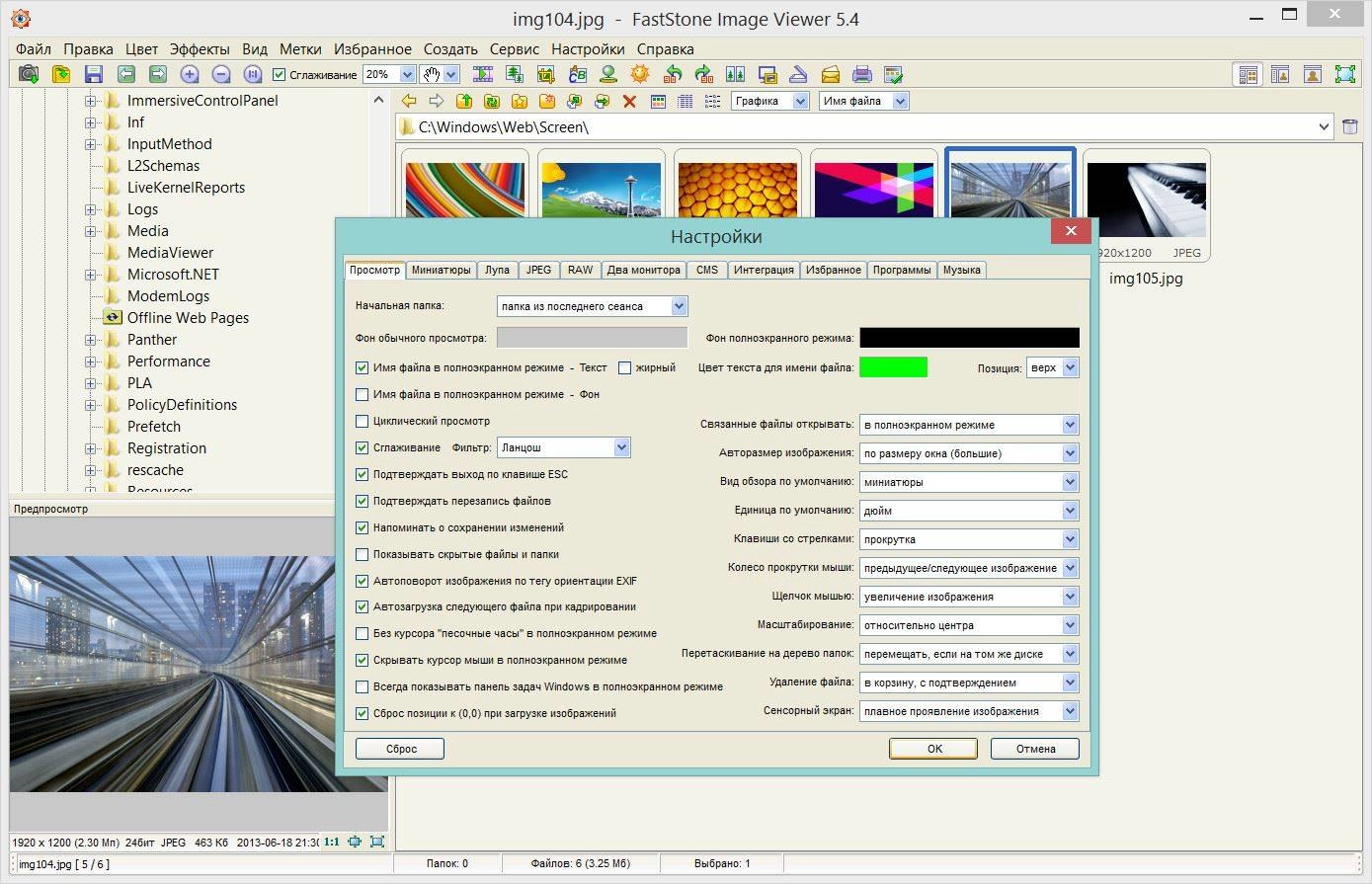Click the zoom in magnifier icon

click(189, 74)
